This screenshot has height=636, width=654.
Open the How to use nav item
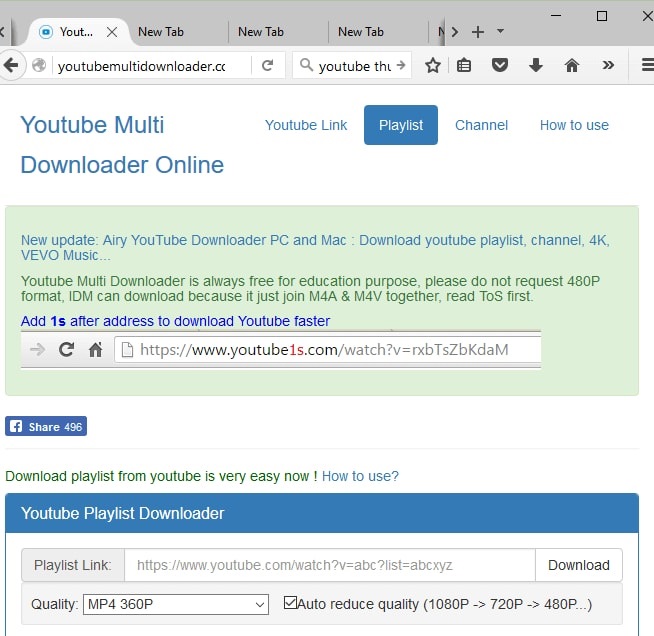pyautogui.click(x=574, y=125)
